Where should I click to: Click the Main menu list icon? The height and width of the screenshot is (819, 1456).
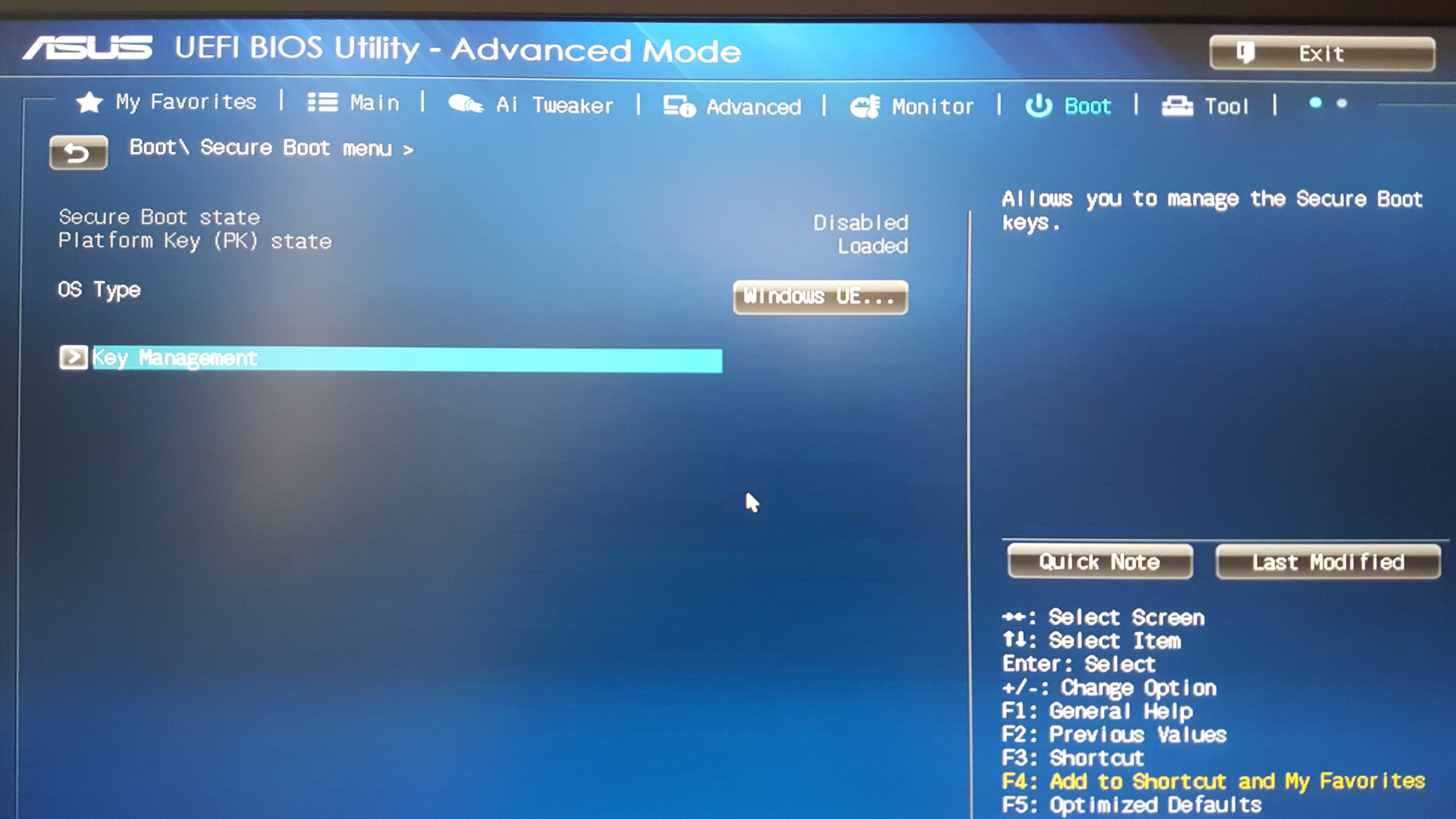(322, 103)
